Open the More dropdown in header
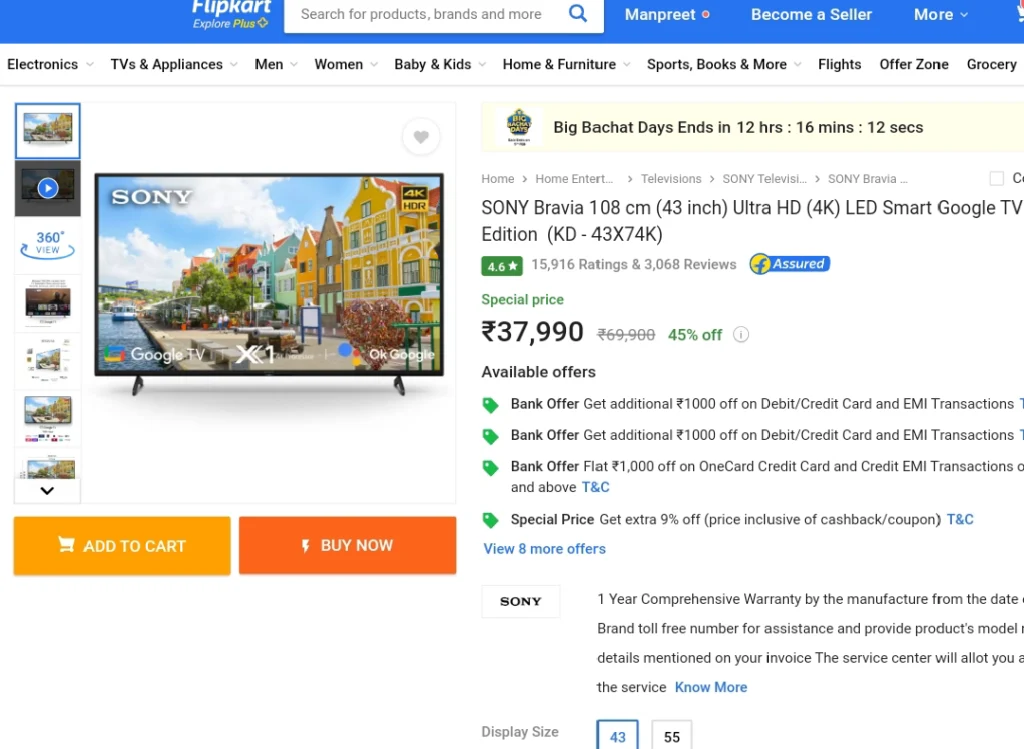This screenshot has width=1024, height=749. 940,14
